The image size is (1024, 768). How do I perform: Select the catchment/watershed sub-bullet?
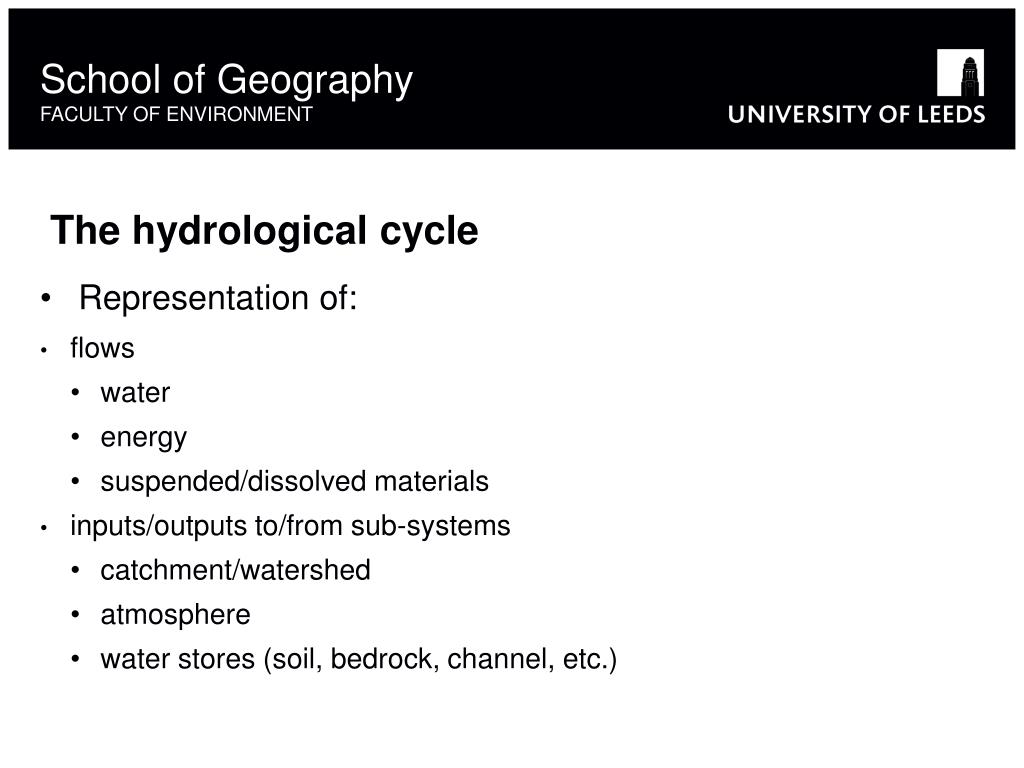tap(235, 570)
